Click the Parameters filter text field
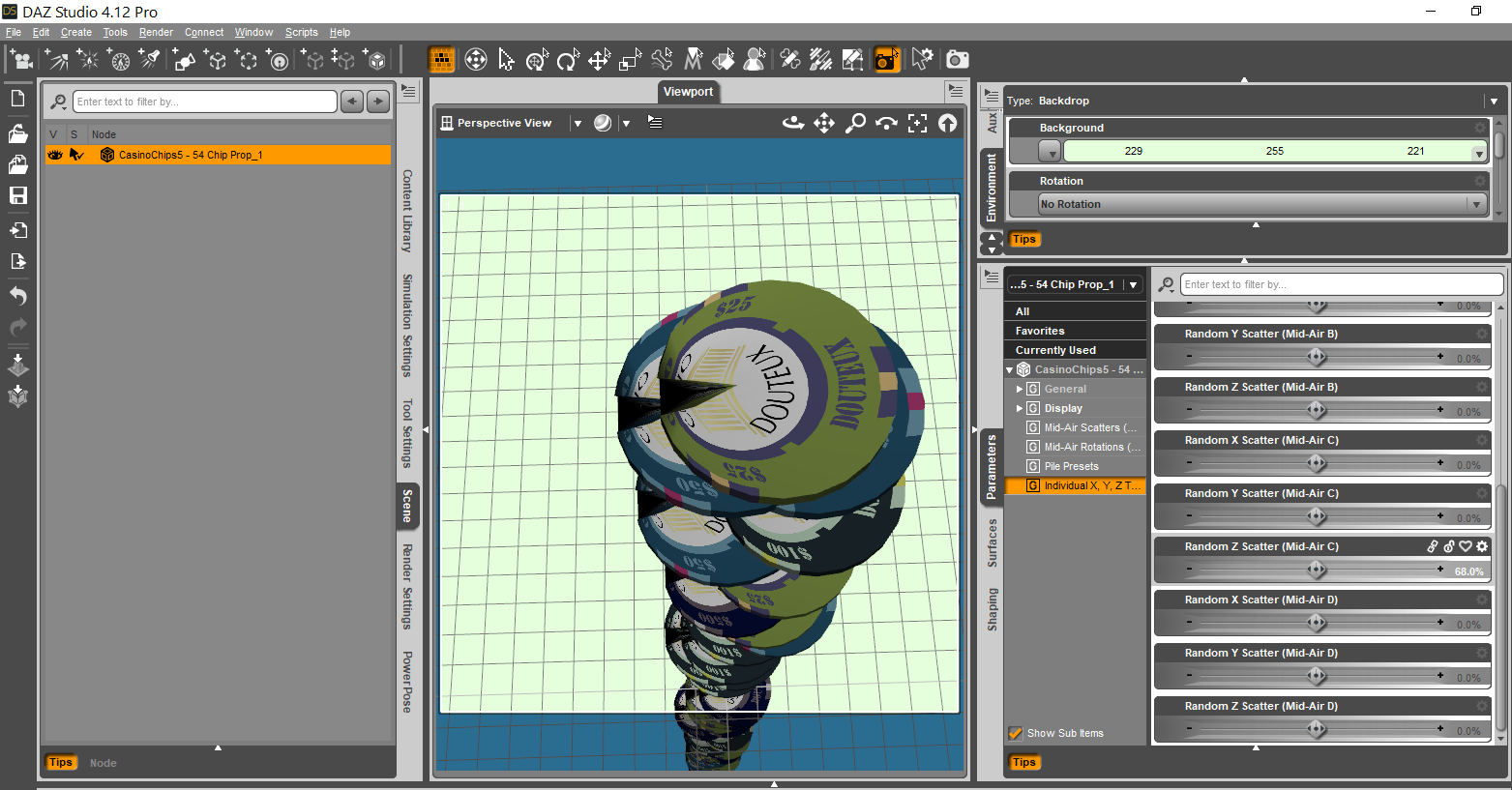 coord(1342,284)
